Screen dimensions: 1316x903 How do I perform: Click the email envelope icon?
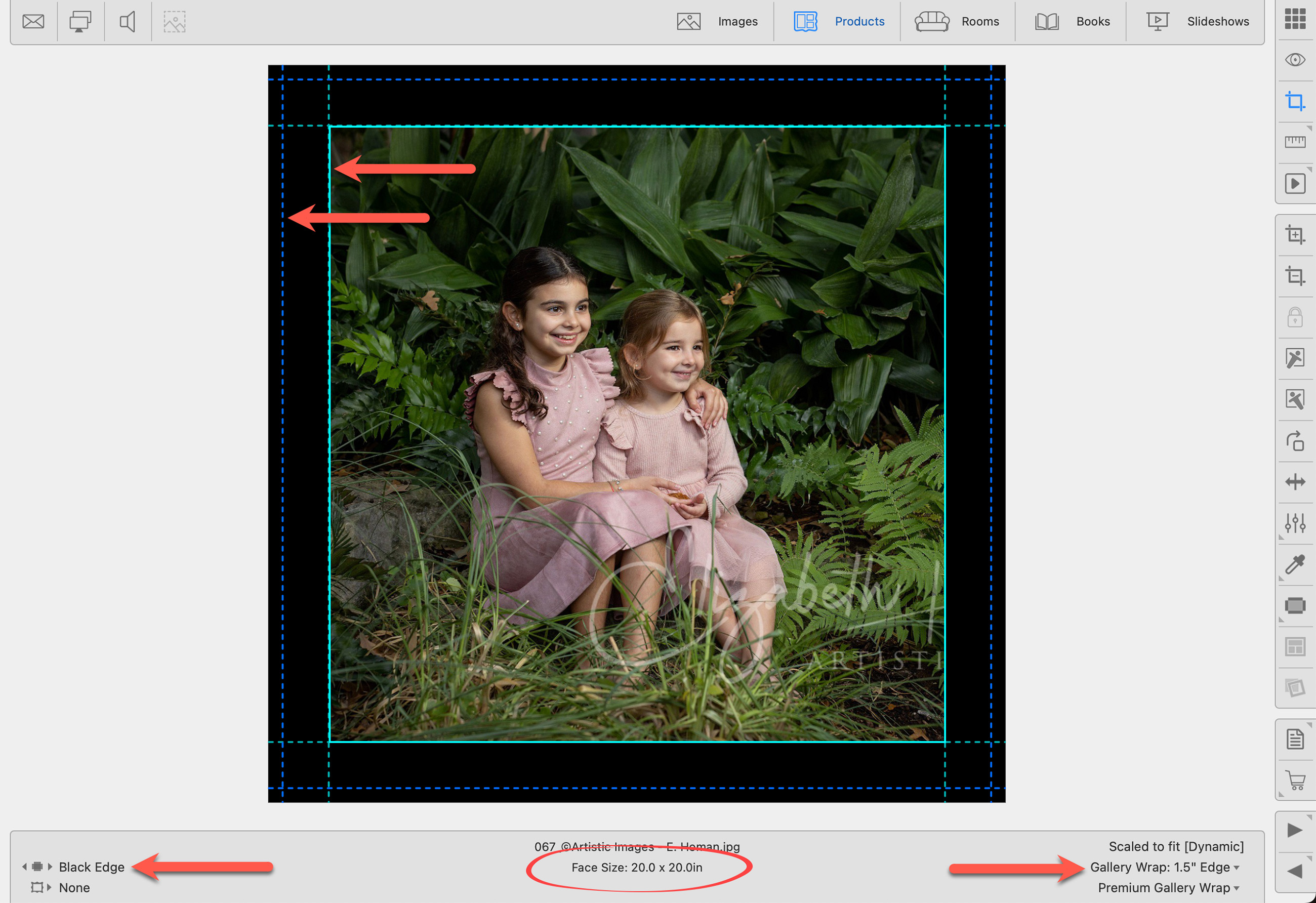point(33,22)
